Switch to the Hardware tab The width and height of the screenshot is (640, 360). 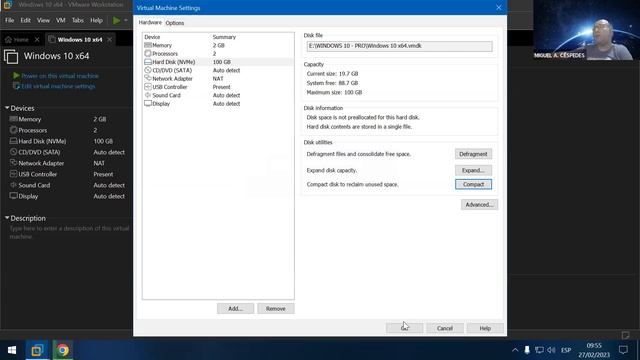pos(150,22)
